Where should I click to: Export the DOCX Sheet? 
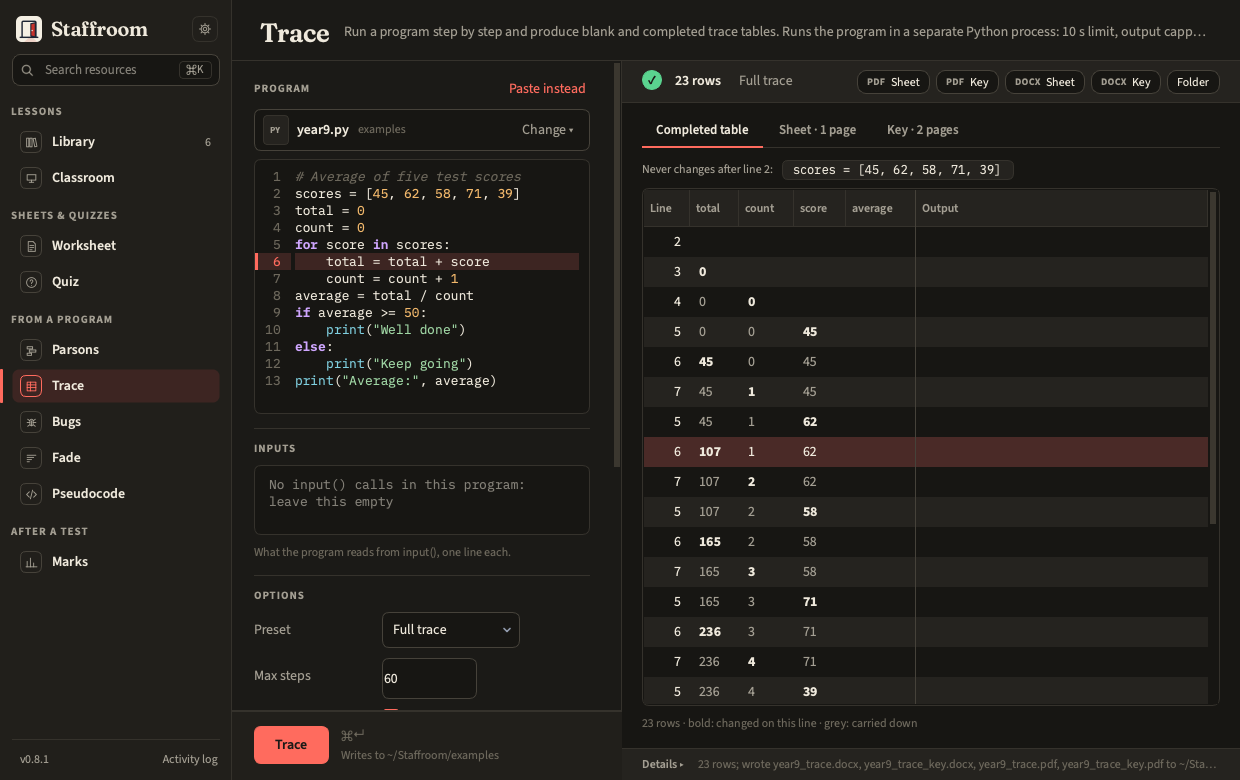(1045, 82)
